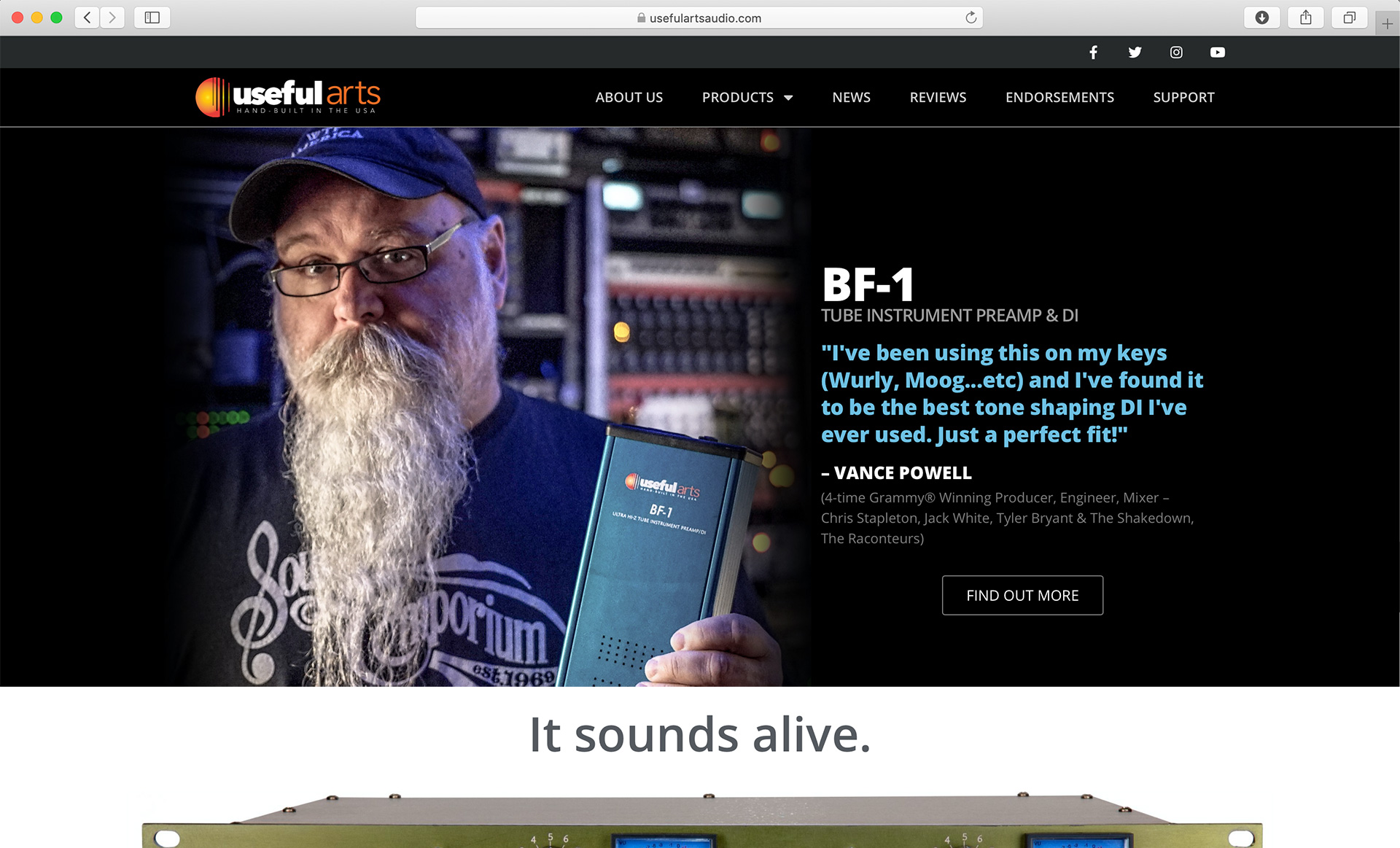Show Safari downloads
This screenshot has height=848, width=1400.
(1262, 17)
